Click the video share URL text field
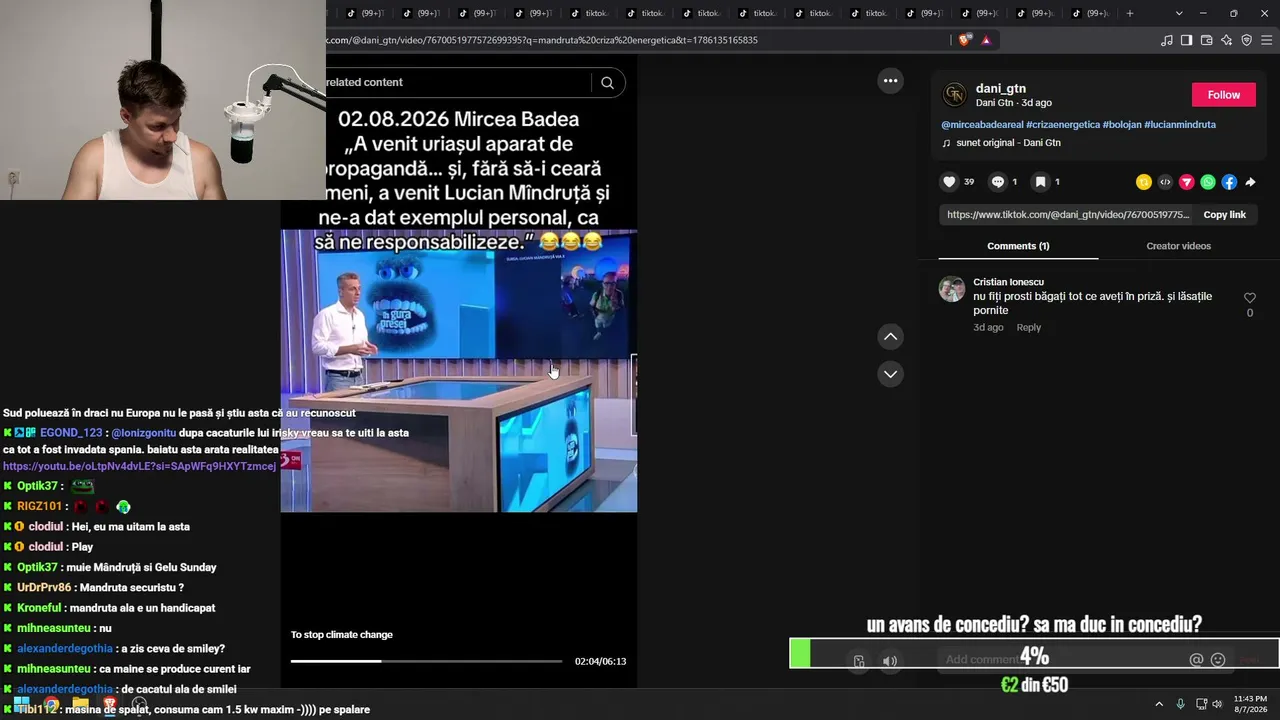Screen dimensions: 1280x720 click(x=1067, y=215)
